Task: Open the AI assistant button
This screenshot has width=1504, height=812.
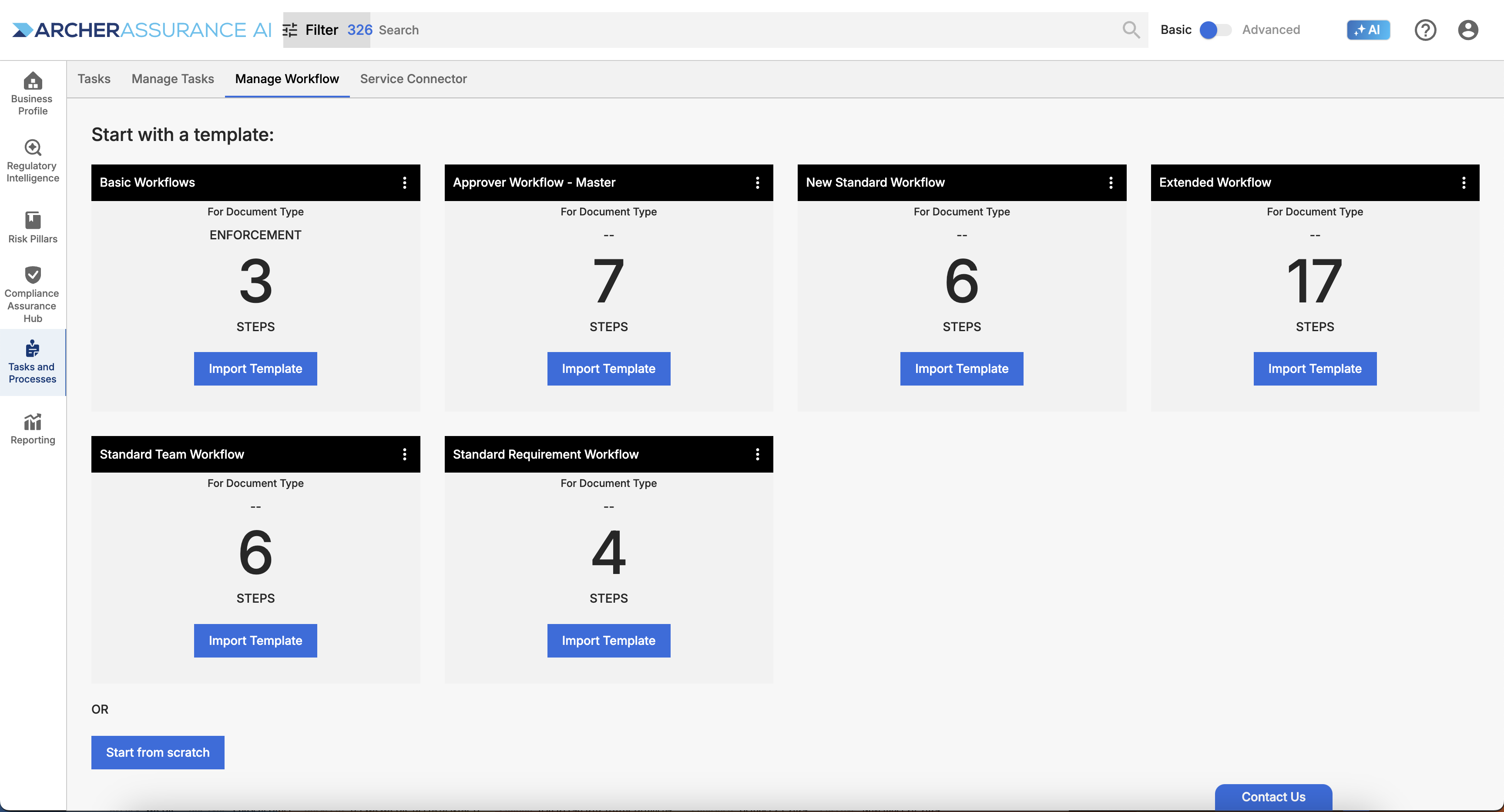Action: click(1368, 30)
